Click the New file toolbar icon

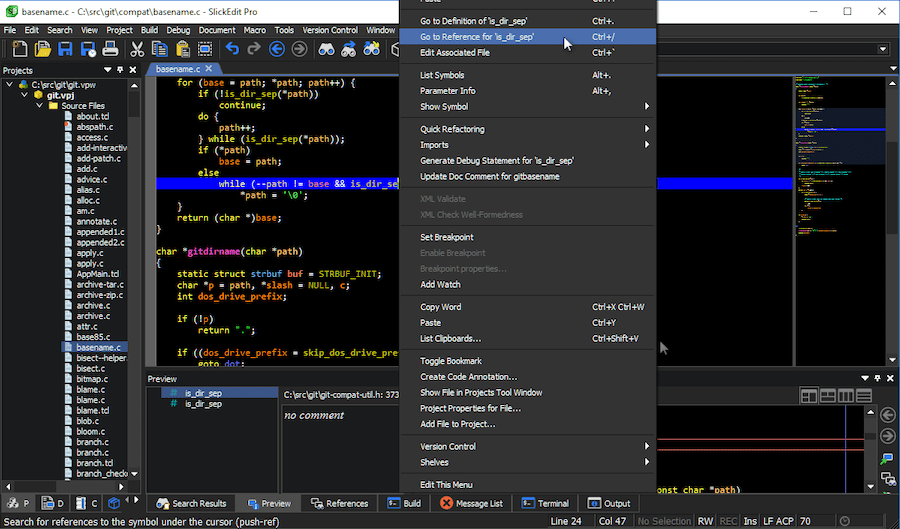(20, 49)
